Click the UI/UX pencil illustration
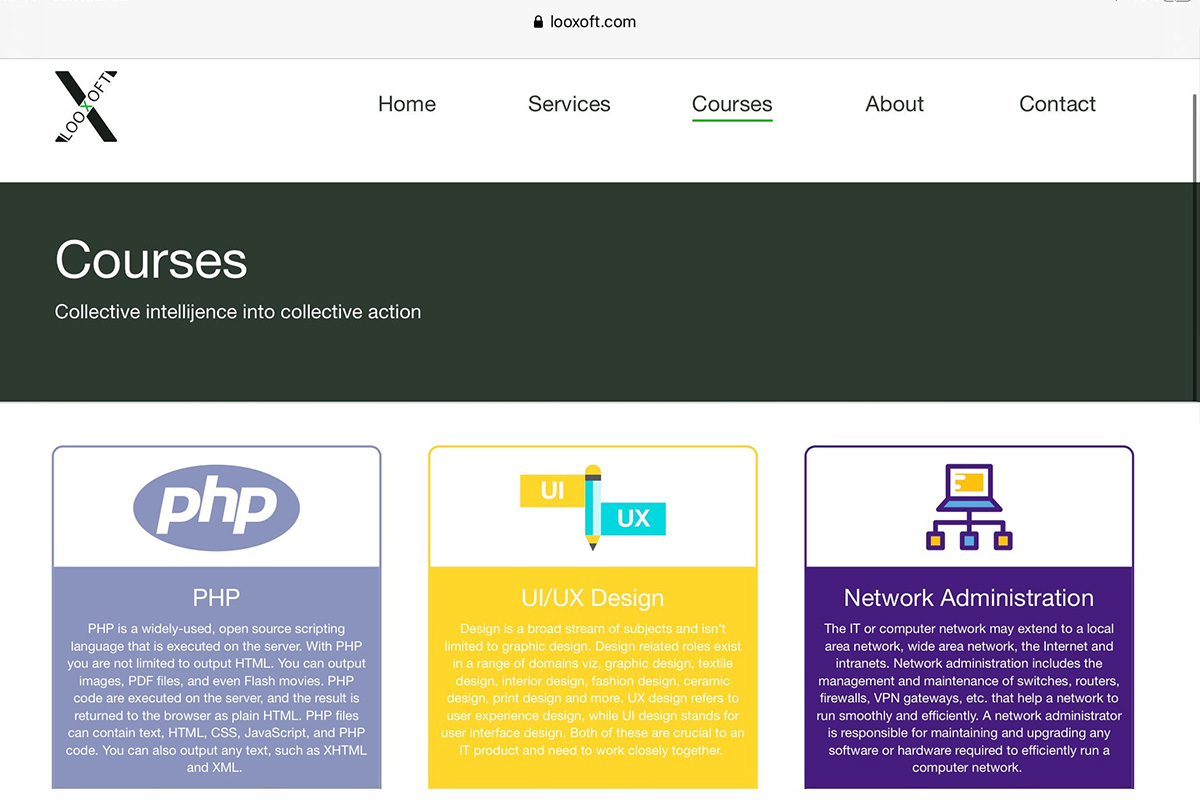 593,507
